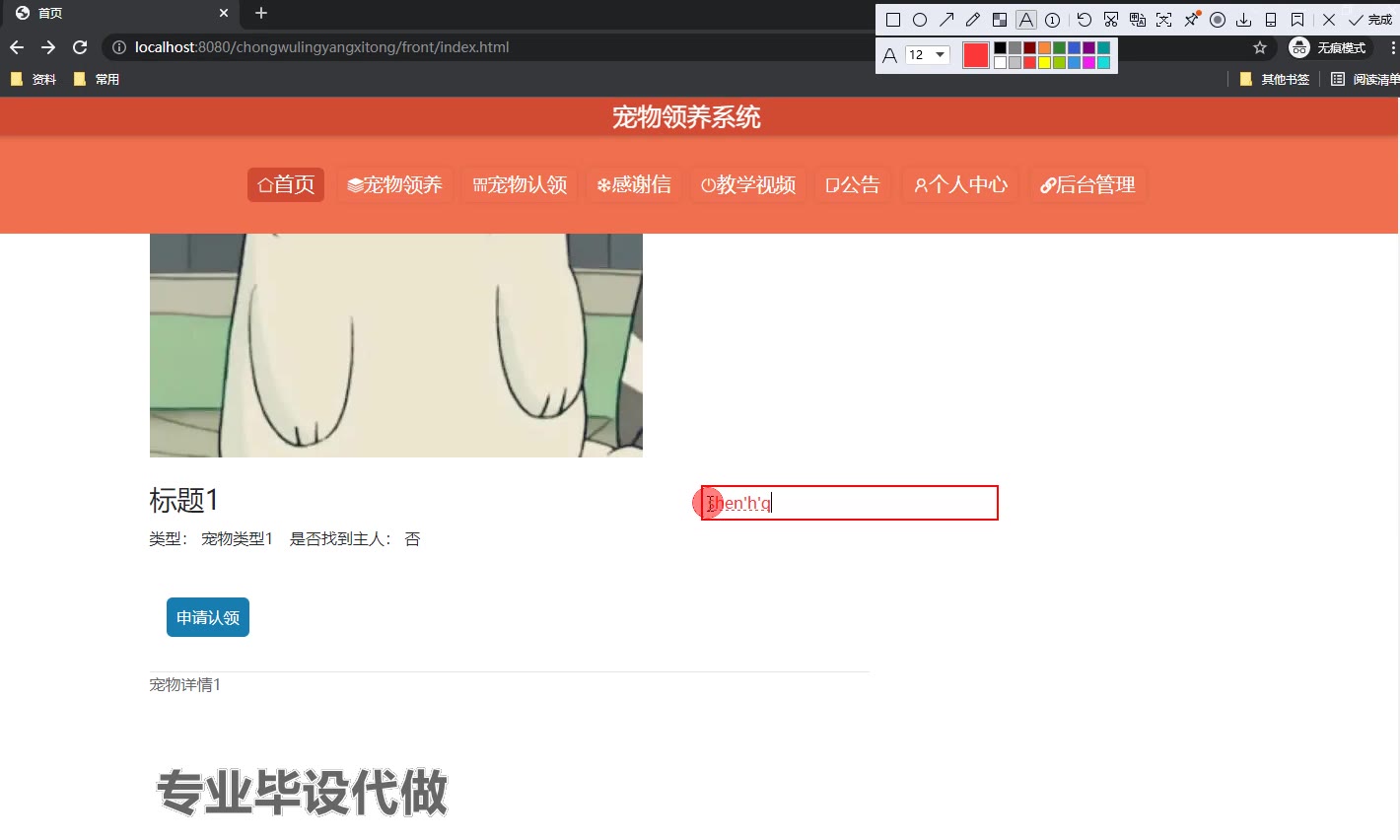Open the 资料 bookmarks folder
This screenshot has width=1400, height=840.
(34, 79)
